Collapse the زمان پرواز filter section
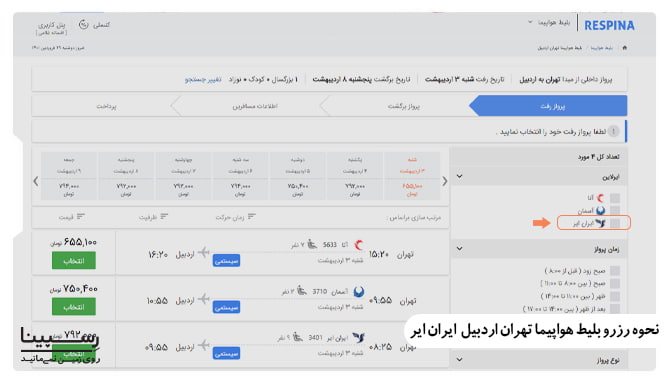 point(460,248)
